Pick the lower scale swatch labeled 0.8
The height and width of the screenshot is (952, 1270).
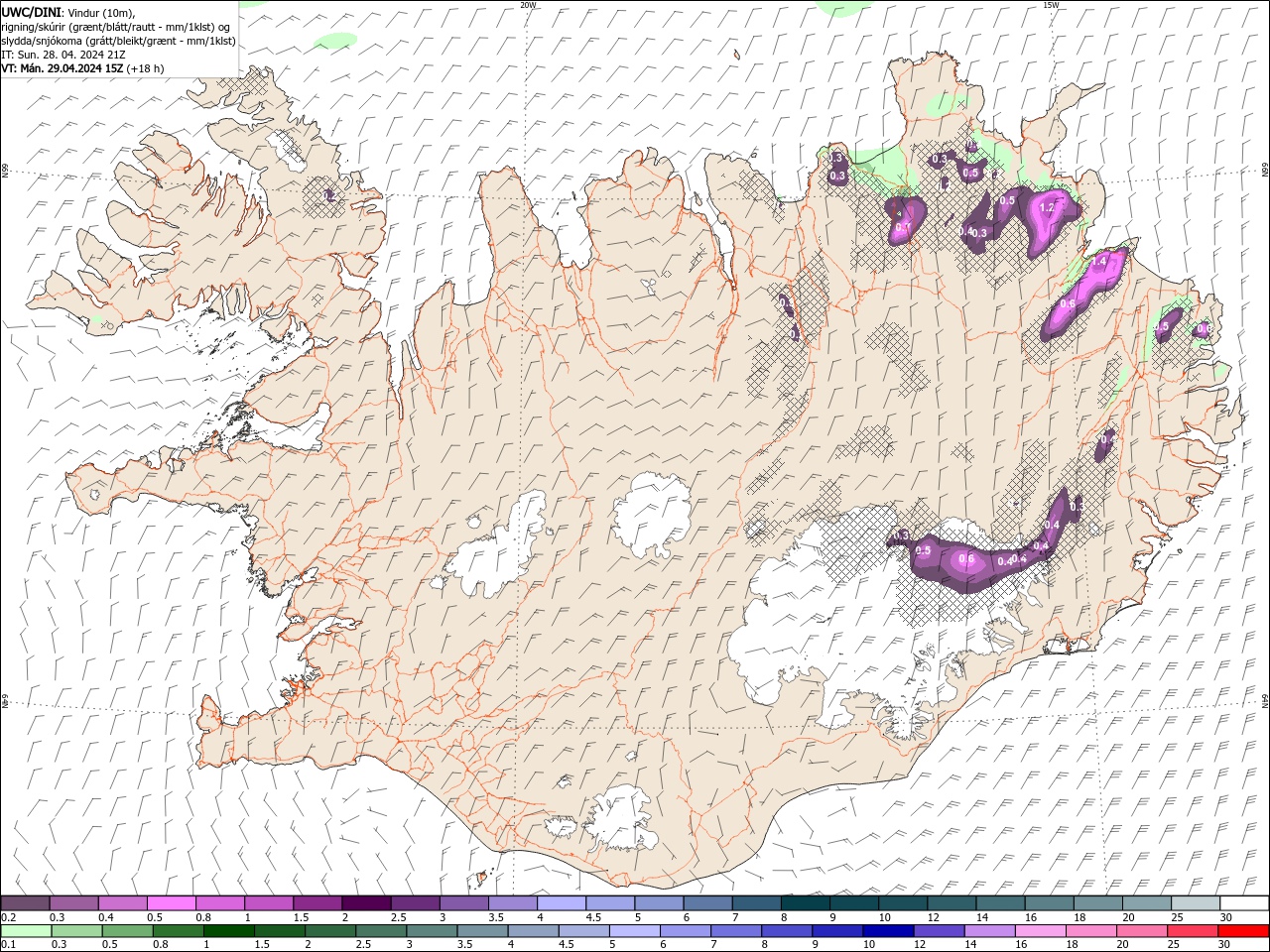coord(178,930)
